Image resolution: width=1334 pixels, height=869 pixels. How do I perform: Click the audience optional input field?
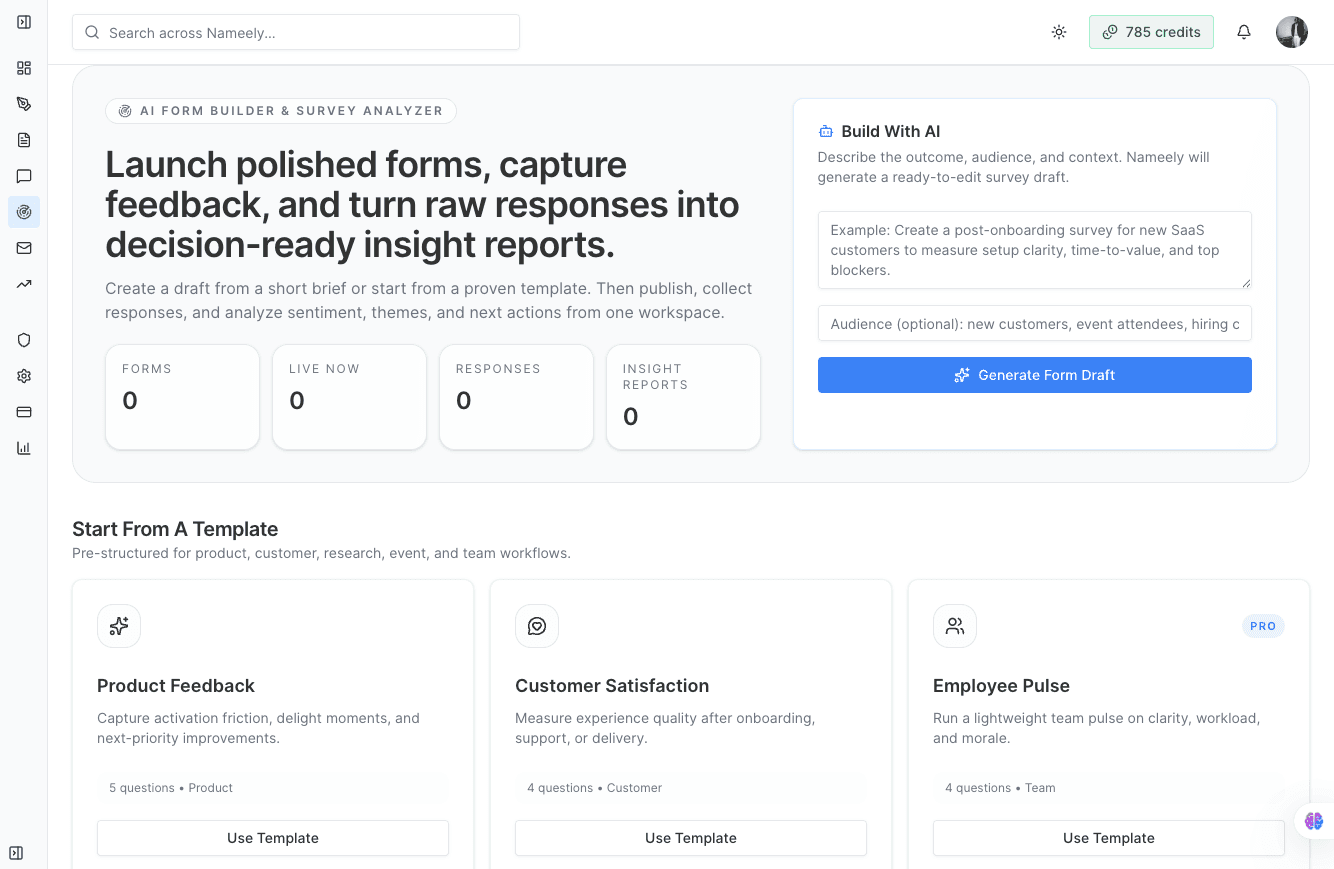coord(1034,323)
